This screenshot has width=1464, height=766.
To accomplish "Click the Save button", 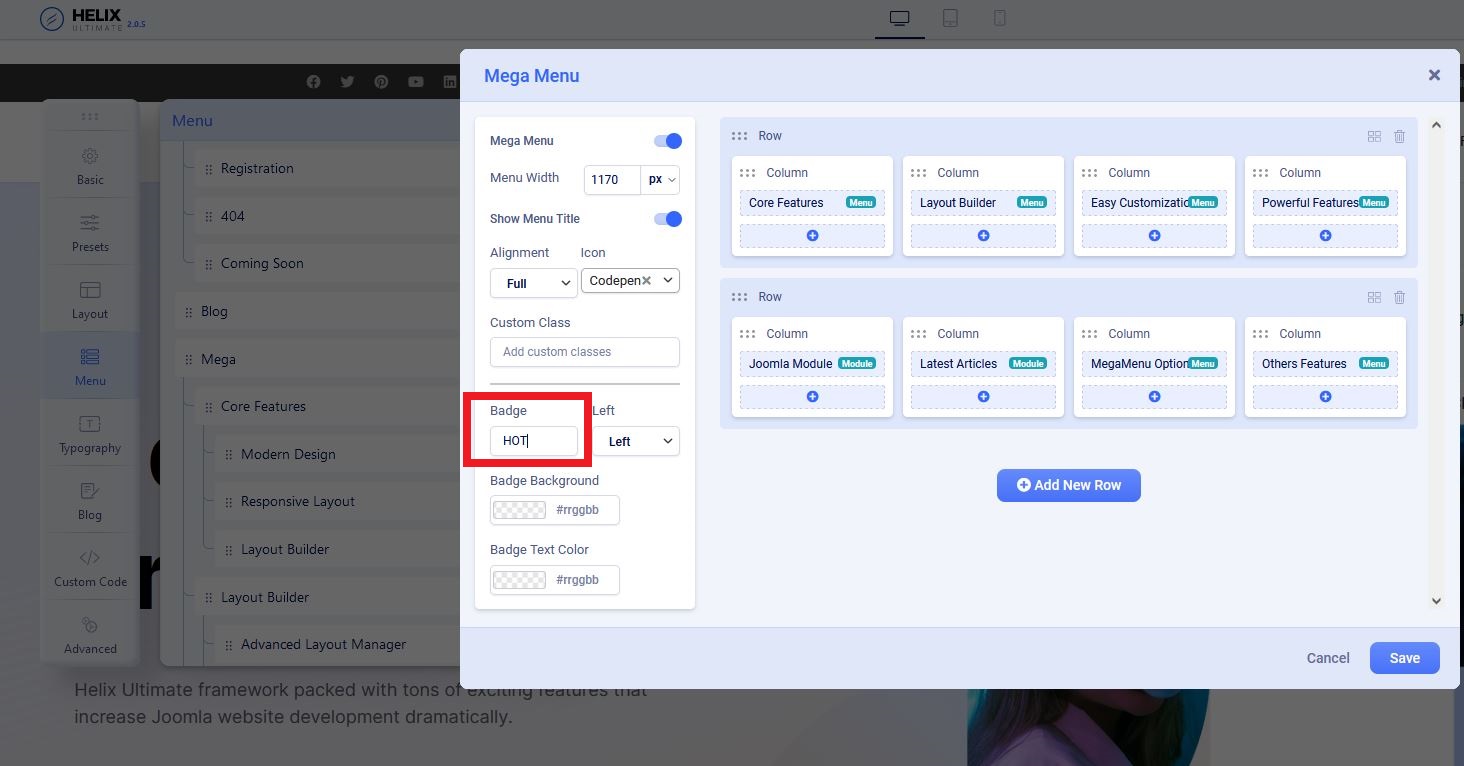I will coord(1404,658).
